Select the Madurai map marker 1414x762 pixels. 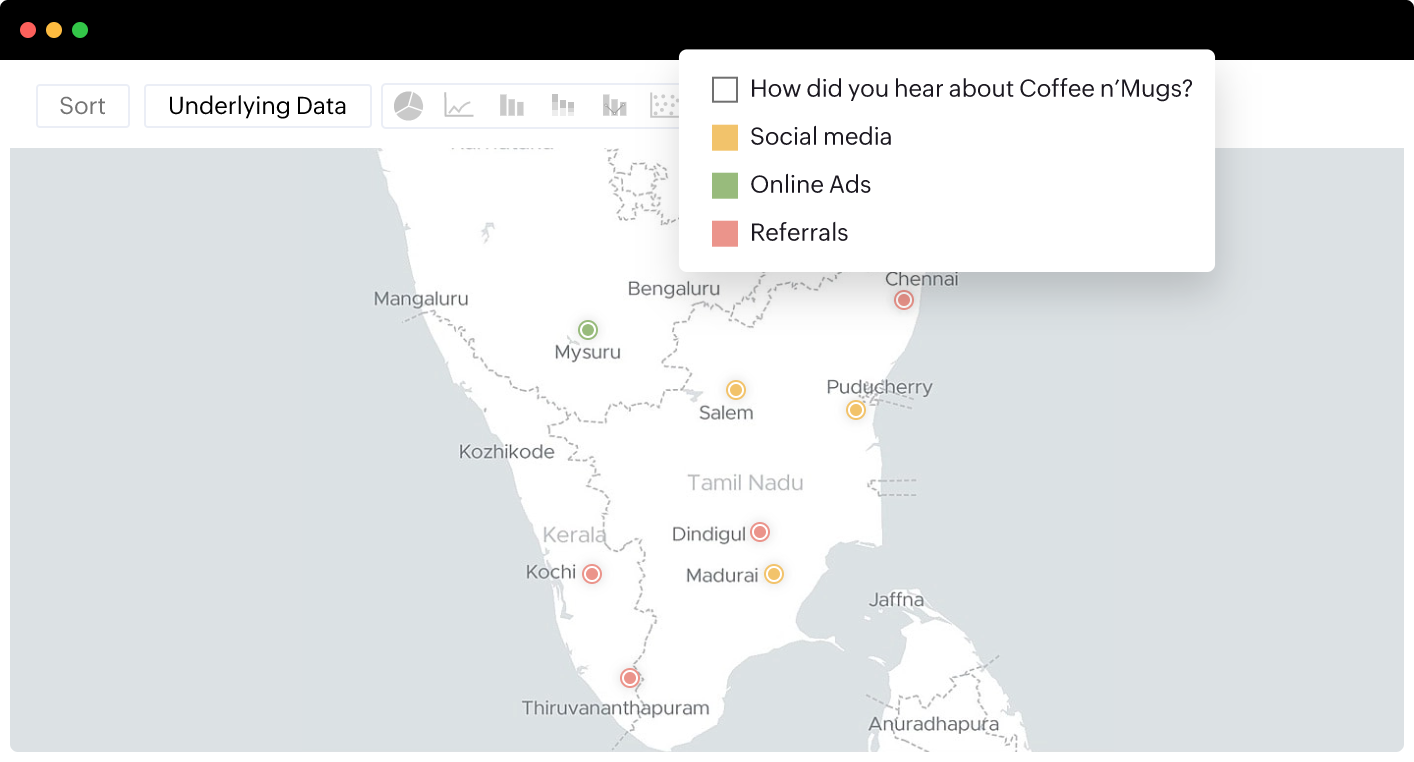pyautogui.click(x=774, y=574)
